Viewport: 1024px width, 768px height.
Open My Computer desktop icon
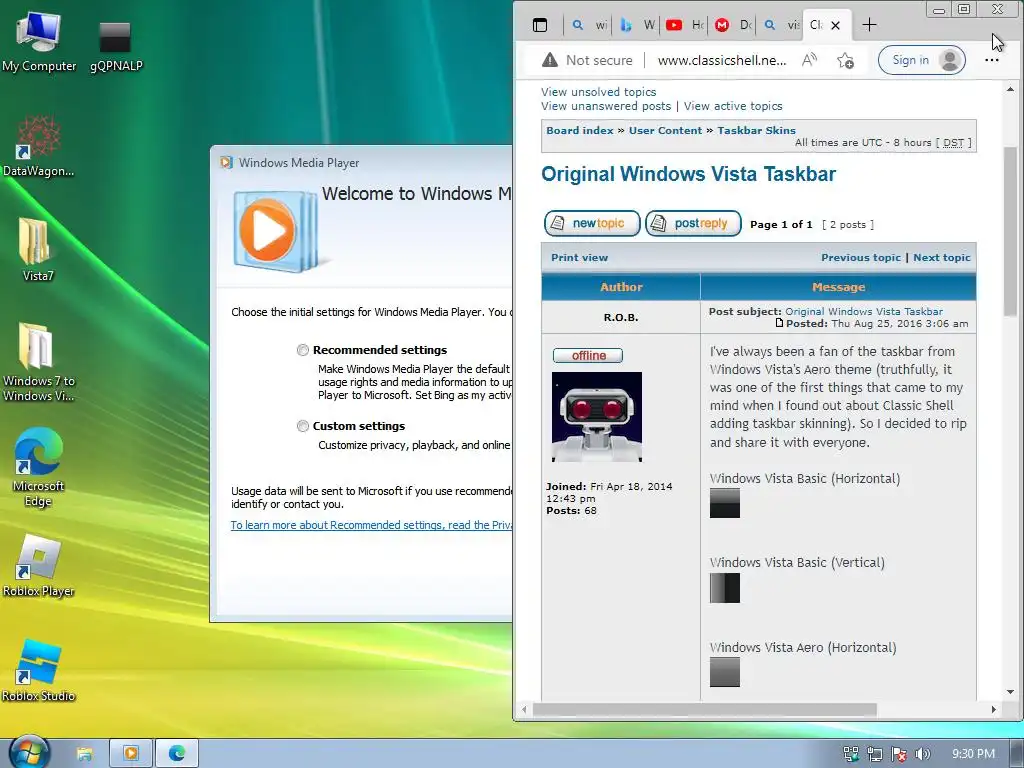(x=39, y=42)
